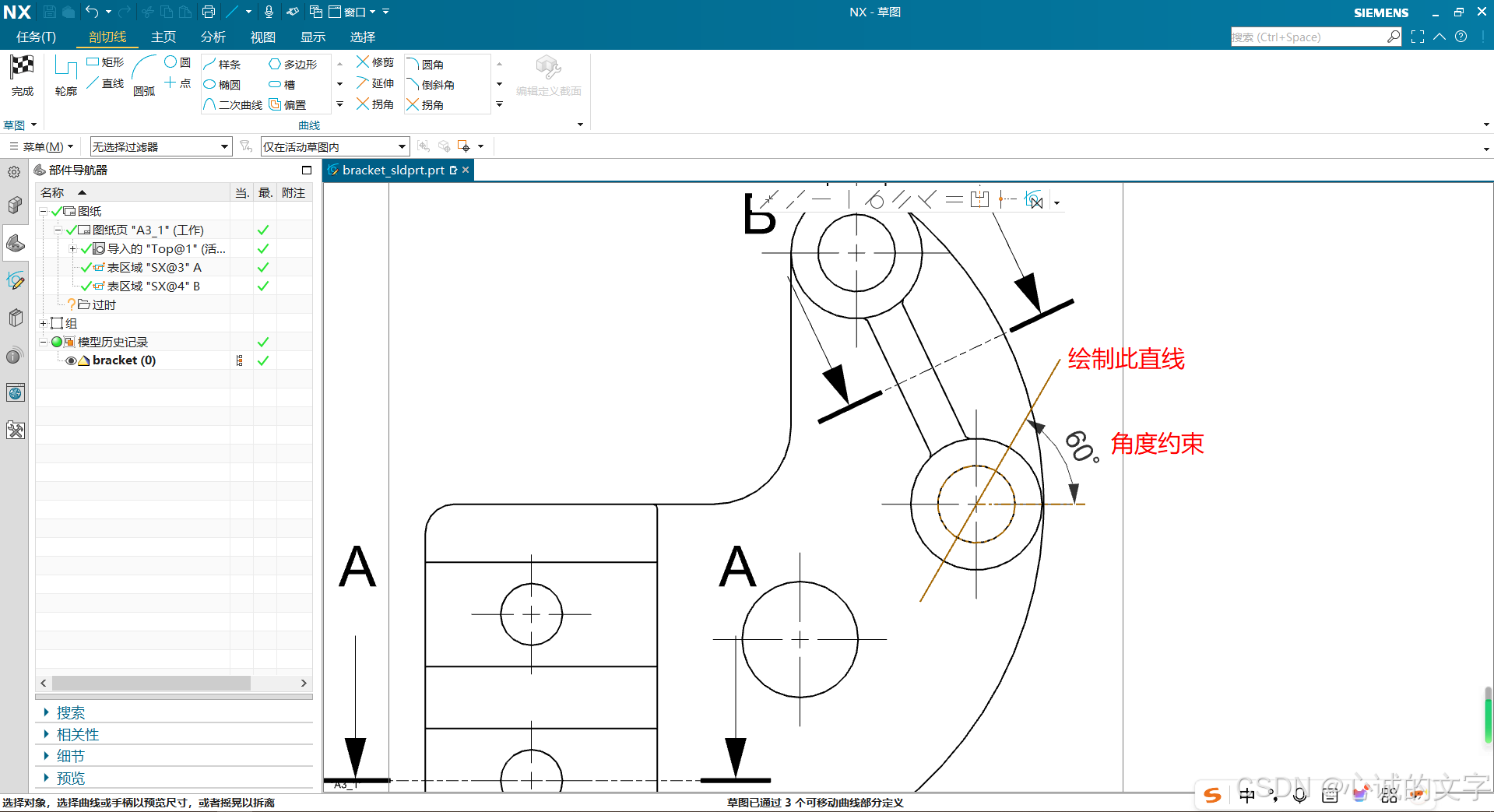The image size is (1494, 812).
Task: Select the Ellipse (椭圆) tool
Action: [222, 84]
